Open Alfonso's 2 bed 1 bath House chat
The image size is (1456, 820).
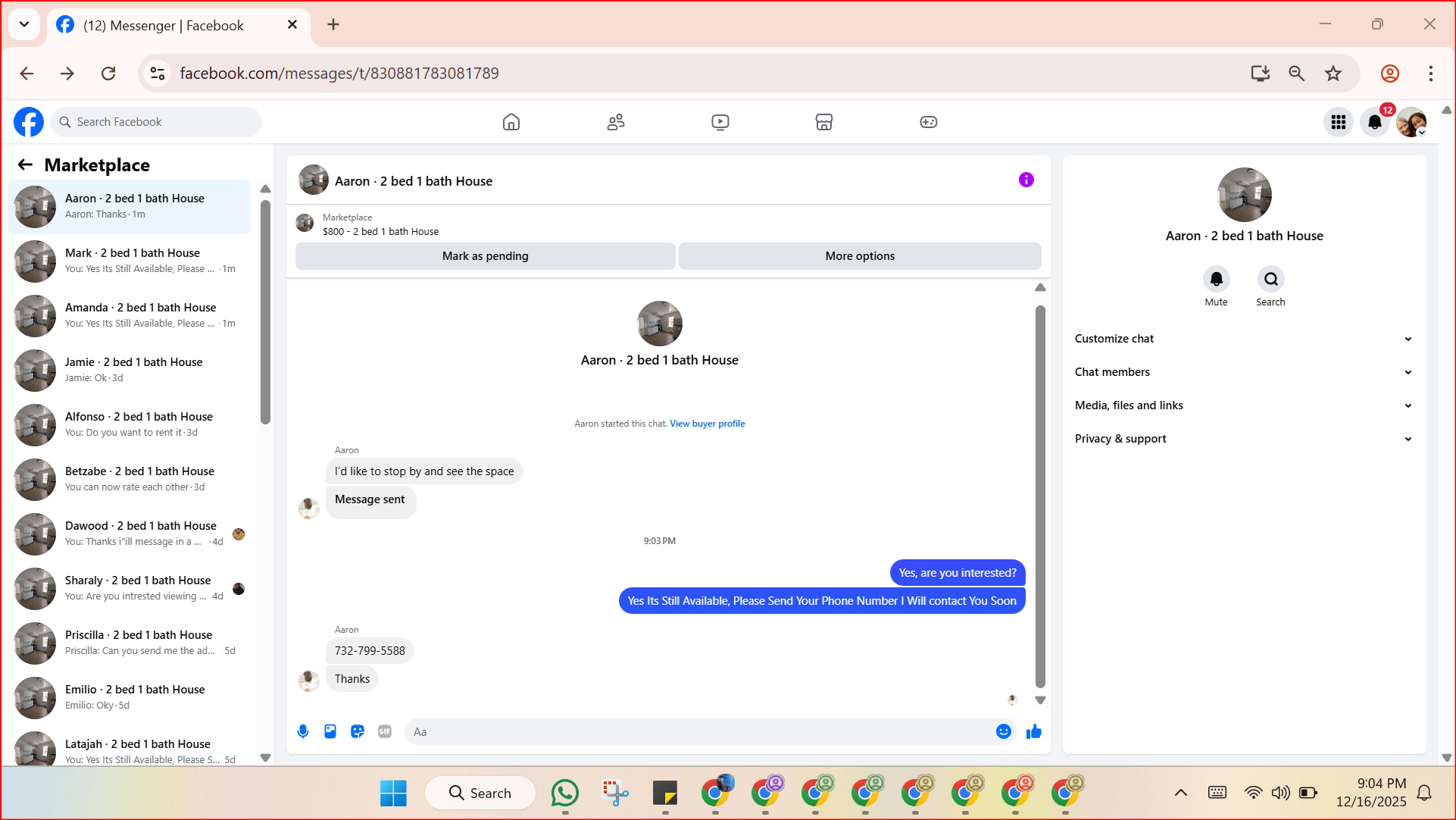pos(130,424)
